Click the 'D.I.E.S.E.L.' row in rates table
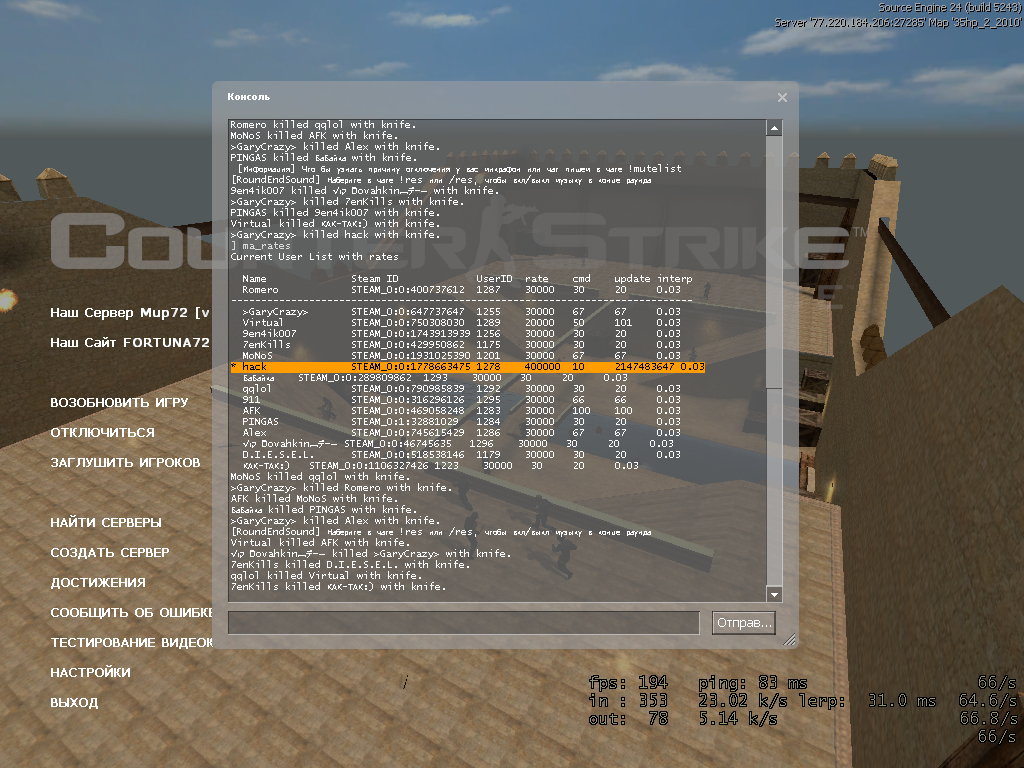Screen dimensions: 1024x768 click(x=462, y=455)
